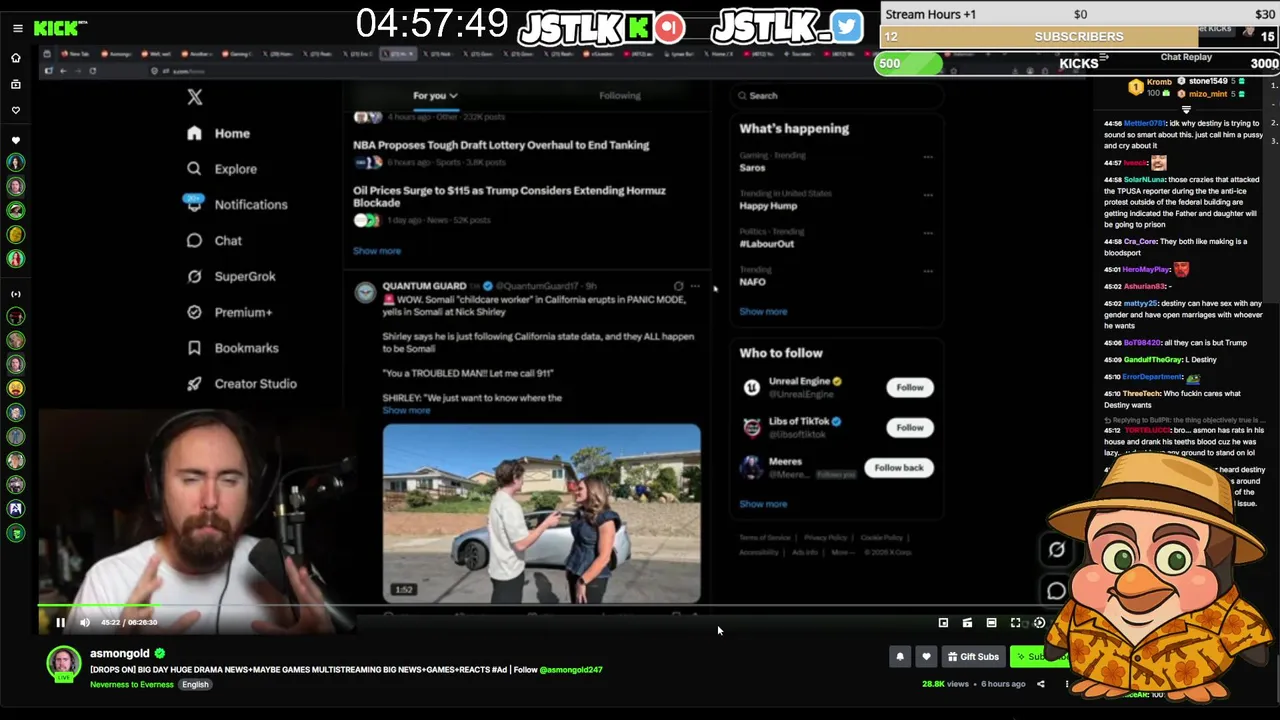Expand the For you feed dropdown

point(435,96)
